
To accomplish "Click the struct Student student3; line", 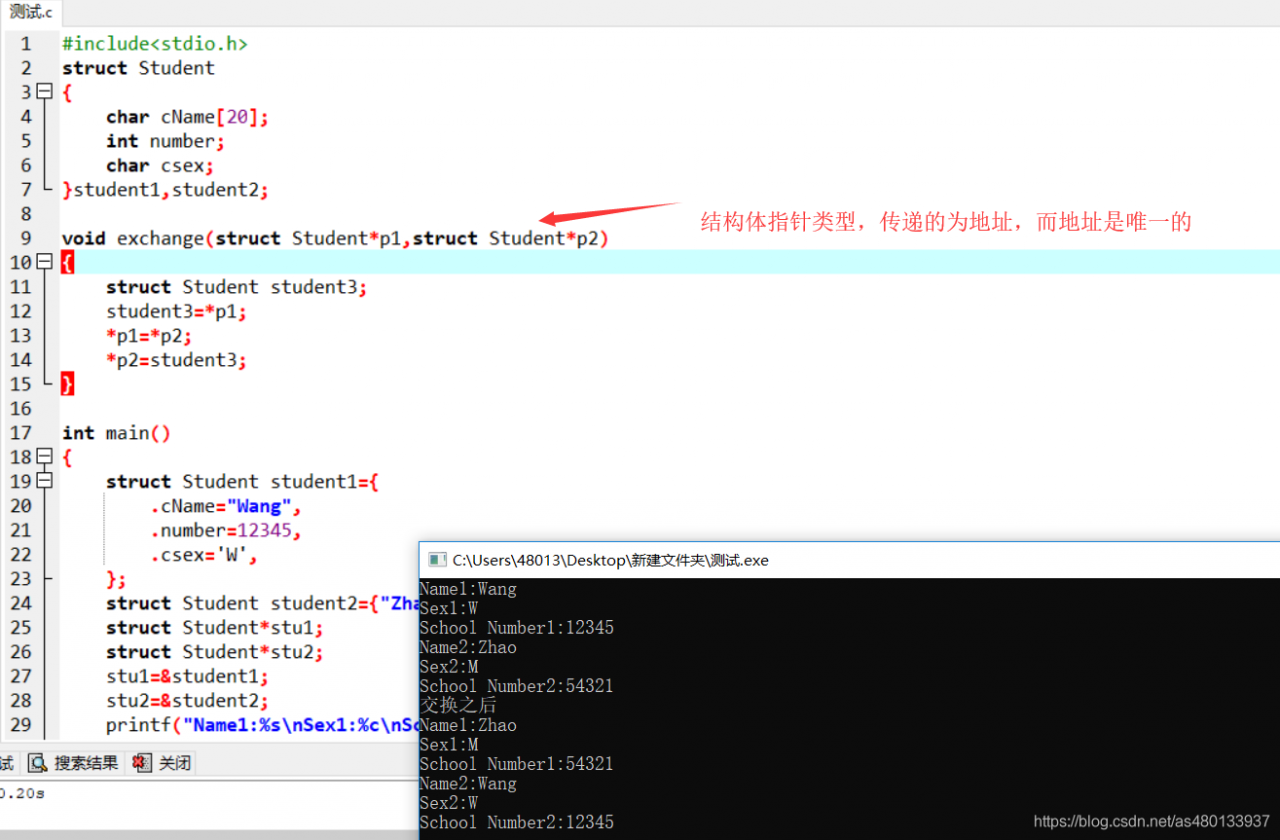I will tap(237, 287).
